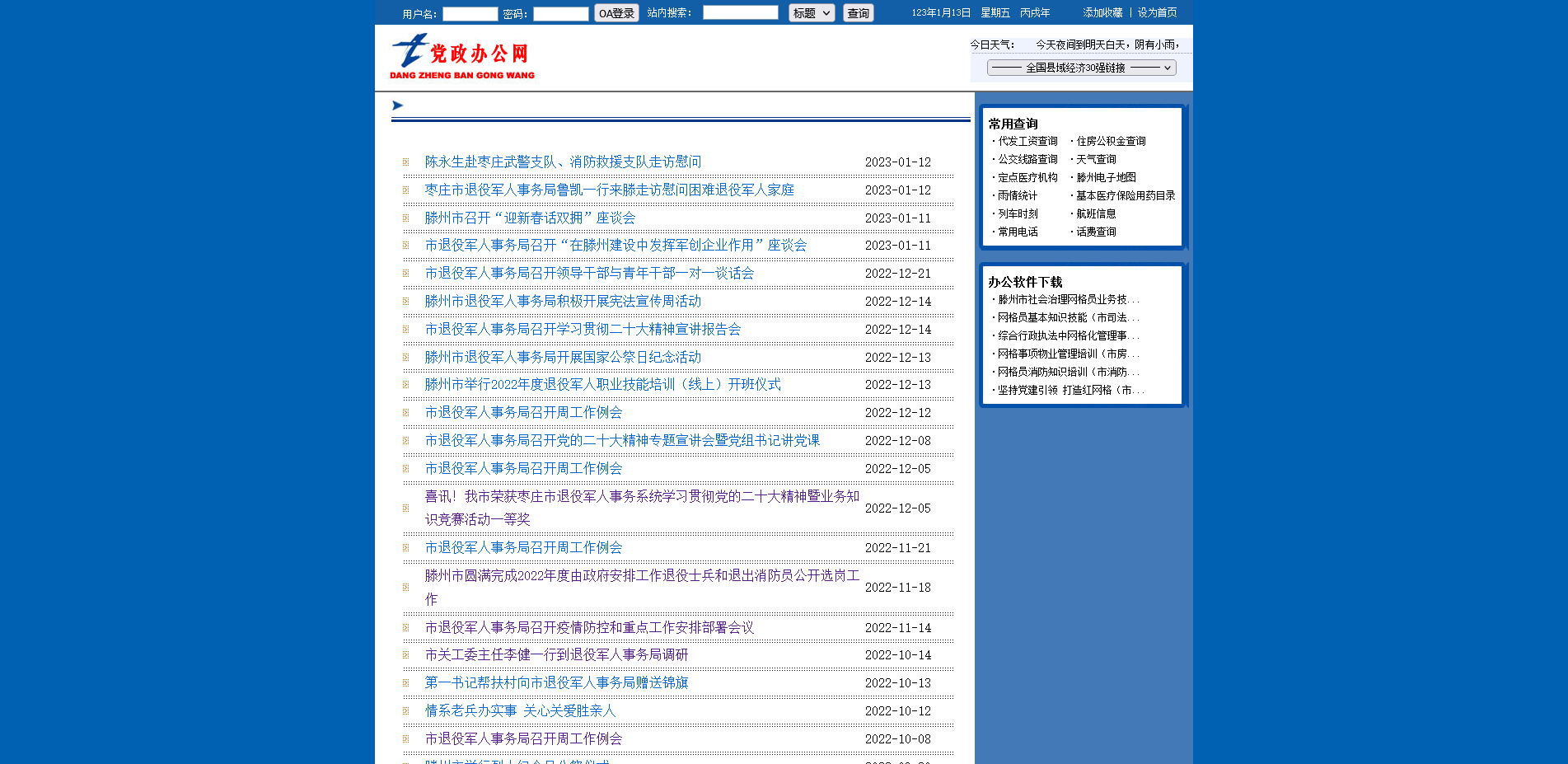Viewport: 1568px width, 764px height.
Task: Click 添加收藏 in the top bar
Action: pyautogui.click(x=1102, y=13)
